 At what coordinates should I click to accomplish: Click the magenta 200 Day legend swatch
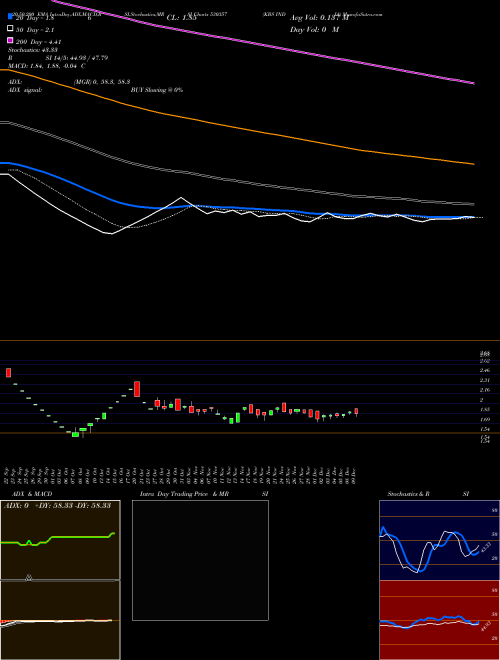coord(10,41)
